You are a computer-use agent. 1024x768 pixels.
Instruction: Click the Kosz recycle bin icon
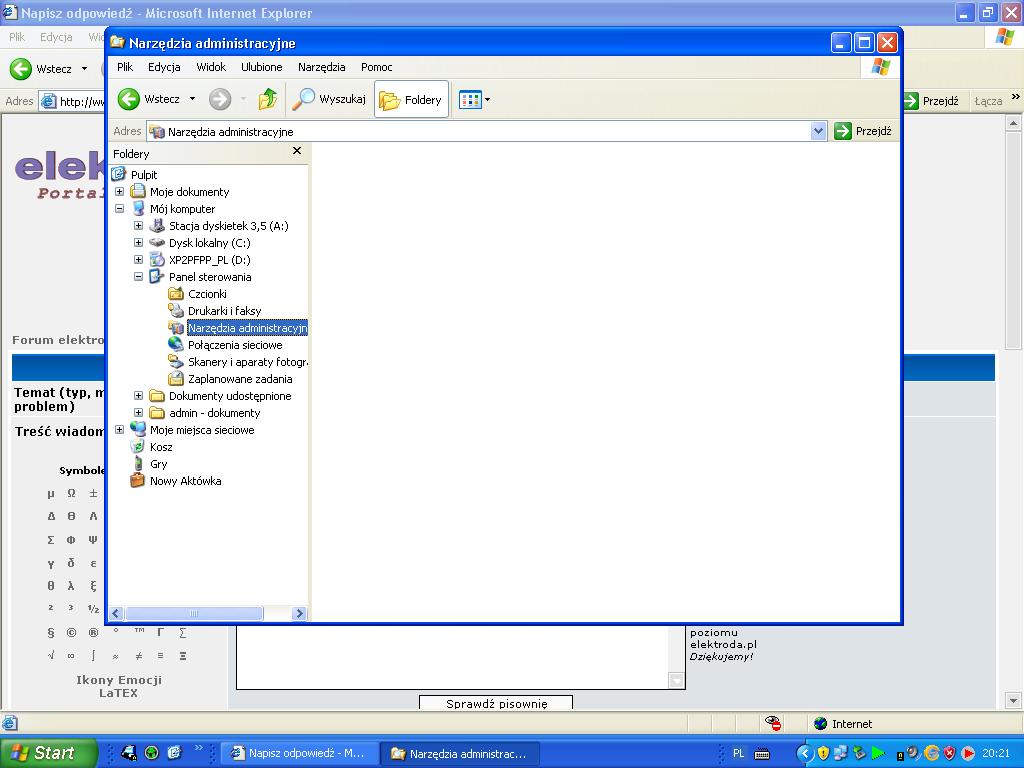pyautogui.click(x=138, y=447)
